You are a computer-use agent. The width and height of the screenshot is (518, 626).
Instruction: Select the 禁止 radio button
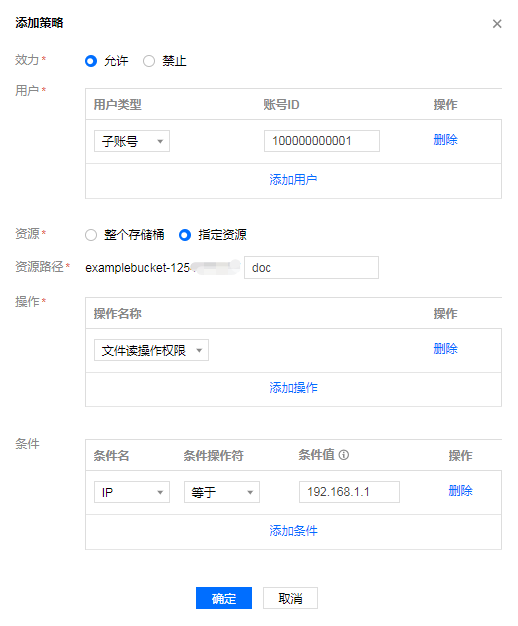(x=149, y=61)
